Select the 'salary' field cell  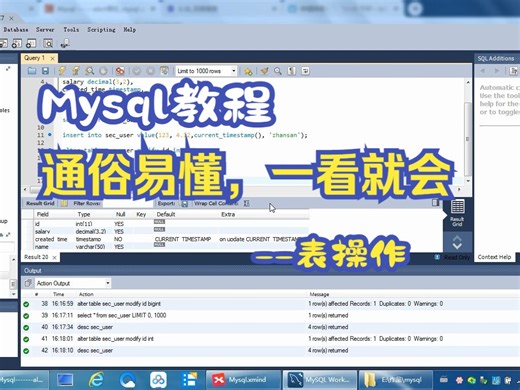(x=42, y=231)
